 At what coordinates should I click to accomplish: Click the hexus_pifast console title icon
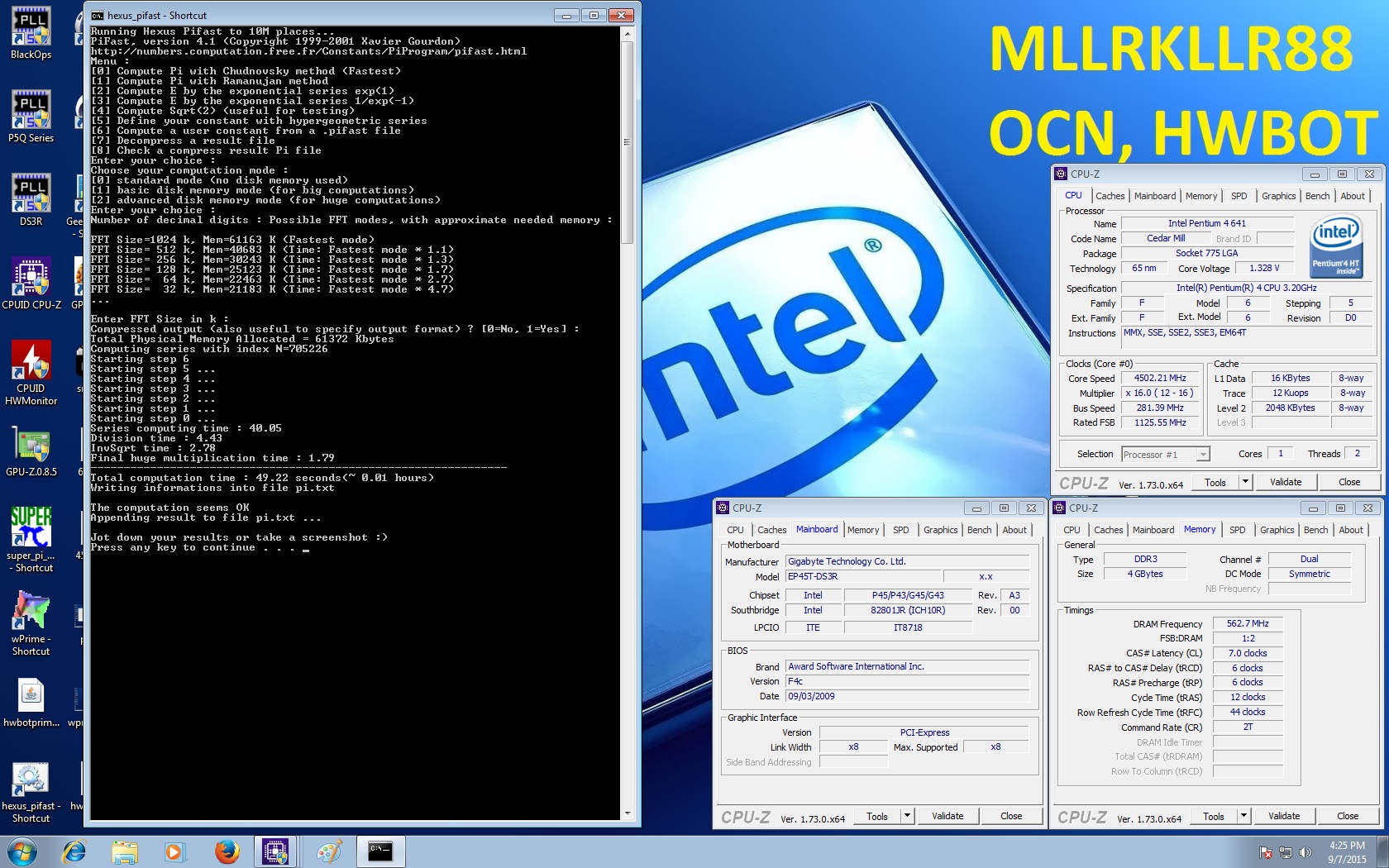pos(98,16)
